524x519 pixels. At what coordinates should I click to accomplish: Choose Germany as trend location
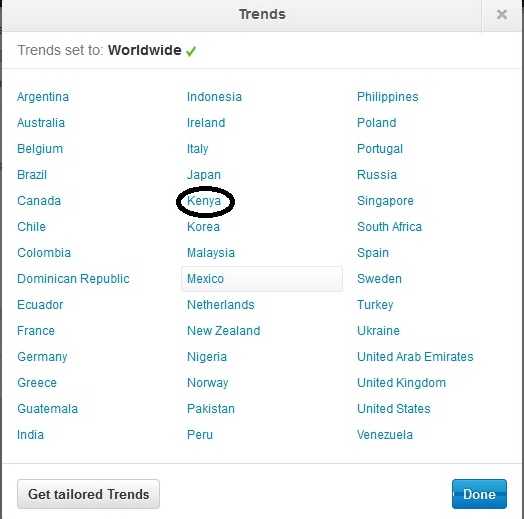coord(42,357)
